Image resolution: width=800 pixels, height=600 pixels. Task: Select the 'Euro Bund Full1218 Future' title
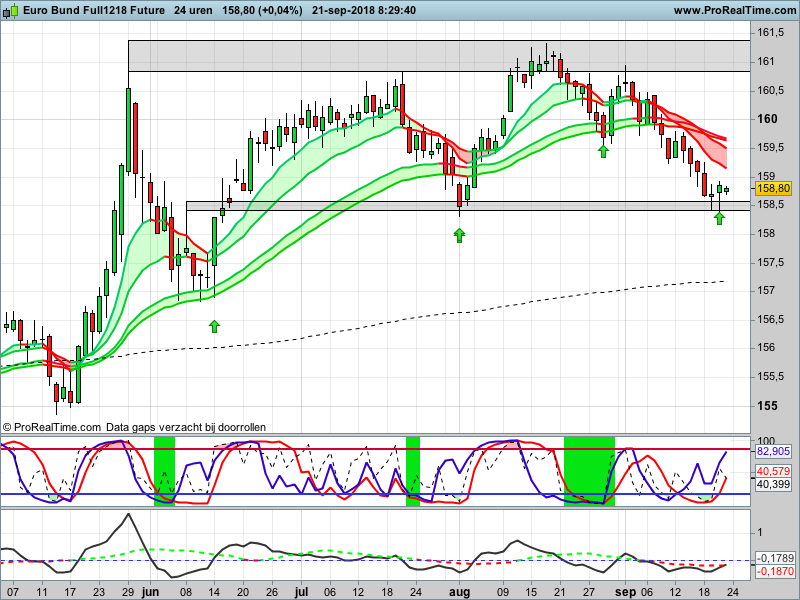coord(94,10)
